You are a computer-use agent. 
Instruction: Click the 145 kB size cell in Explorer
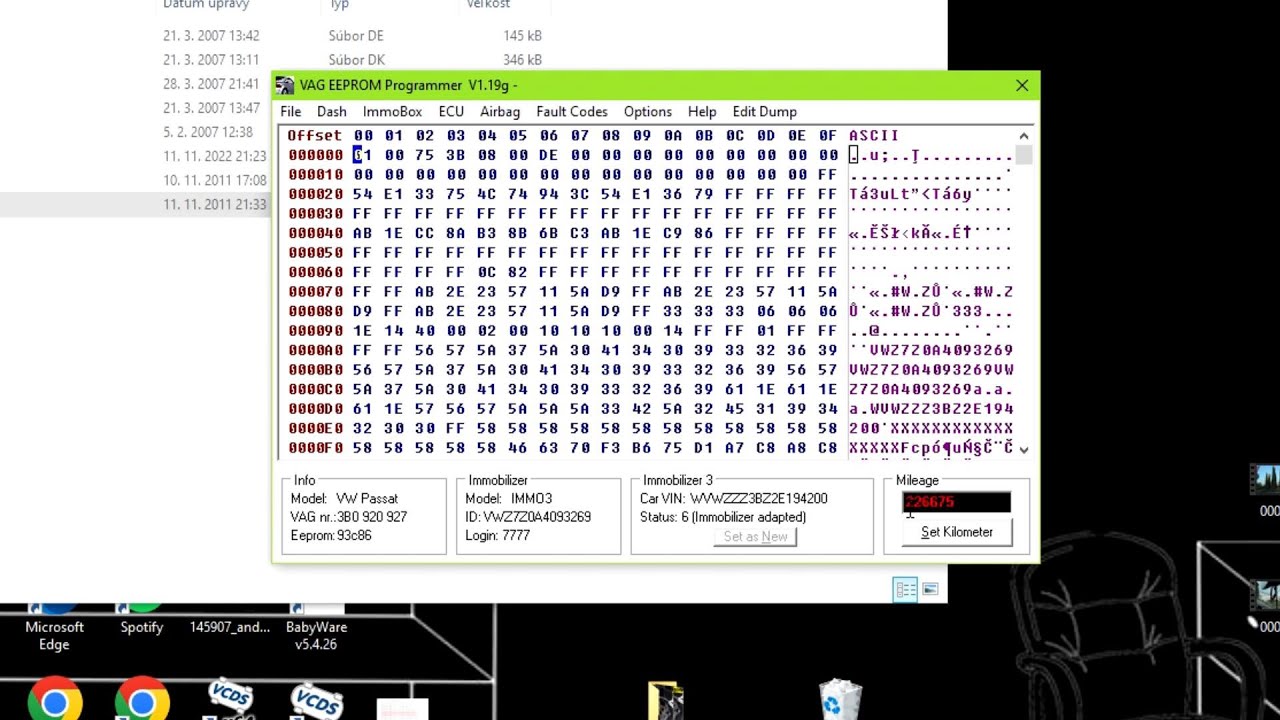point(523,36)
